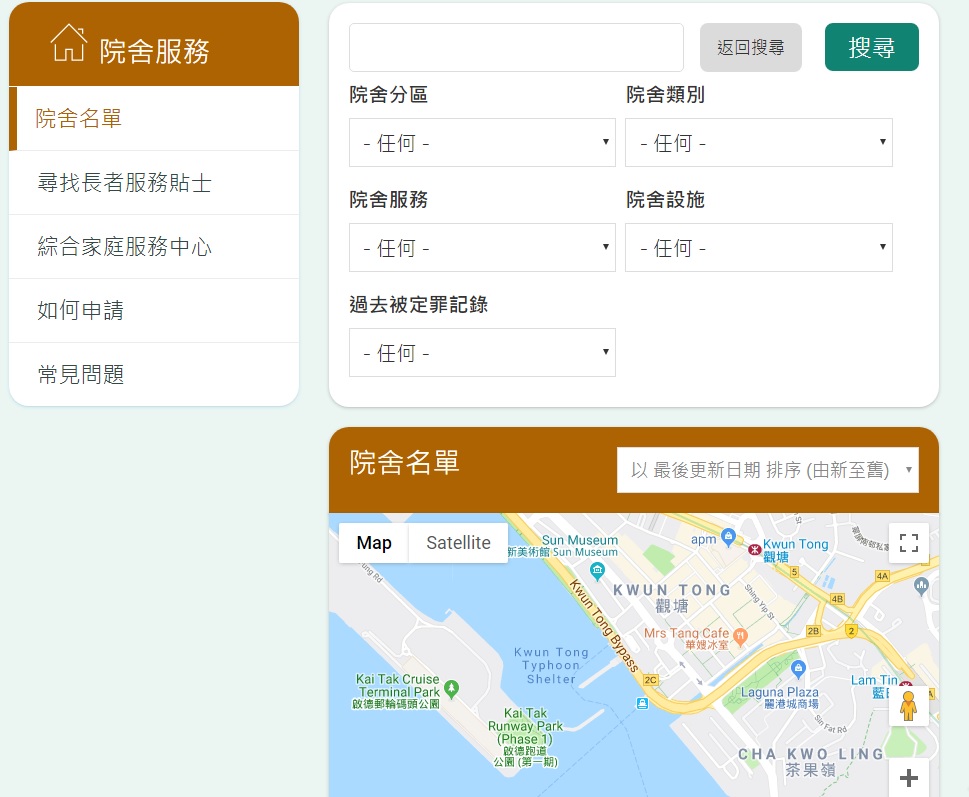Click the Laguna Plaza shopping pin
This screenshot has width=969, height=797.
click(x=798, y=668)
